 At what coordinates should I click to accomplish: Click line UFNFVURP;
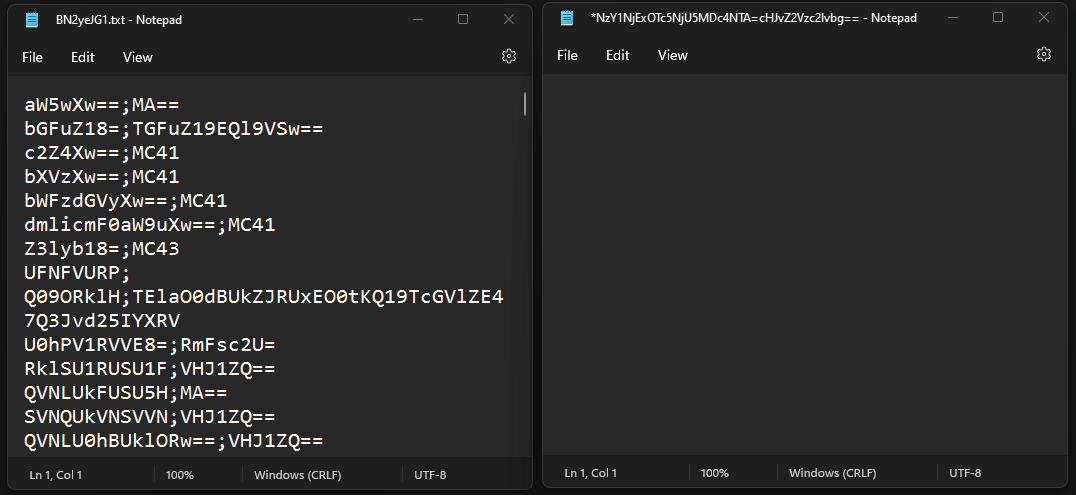pyautogui.click(x=78, y=273)
